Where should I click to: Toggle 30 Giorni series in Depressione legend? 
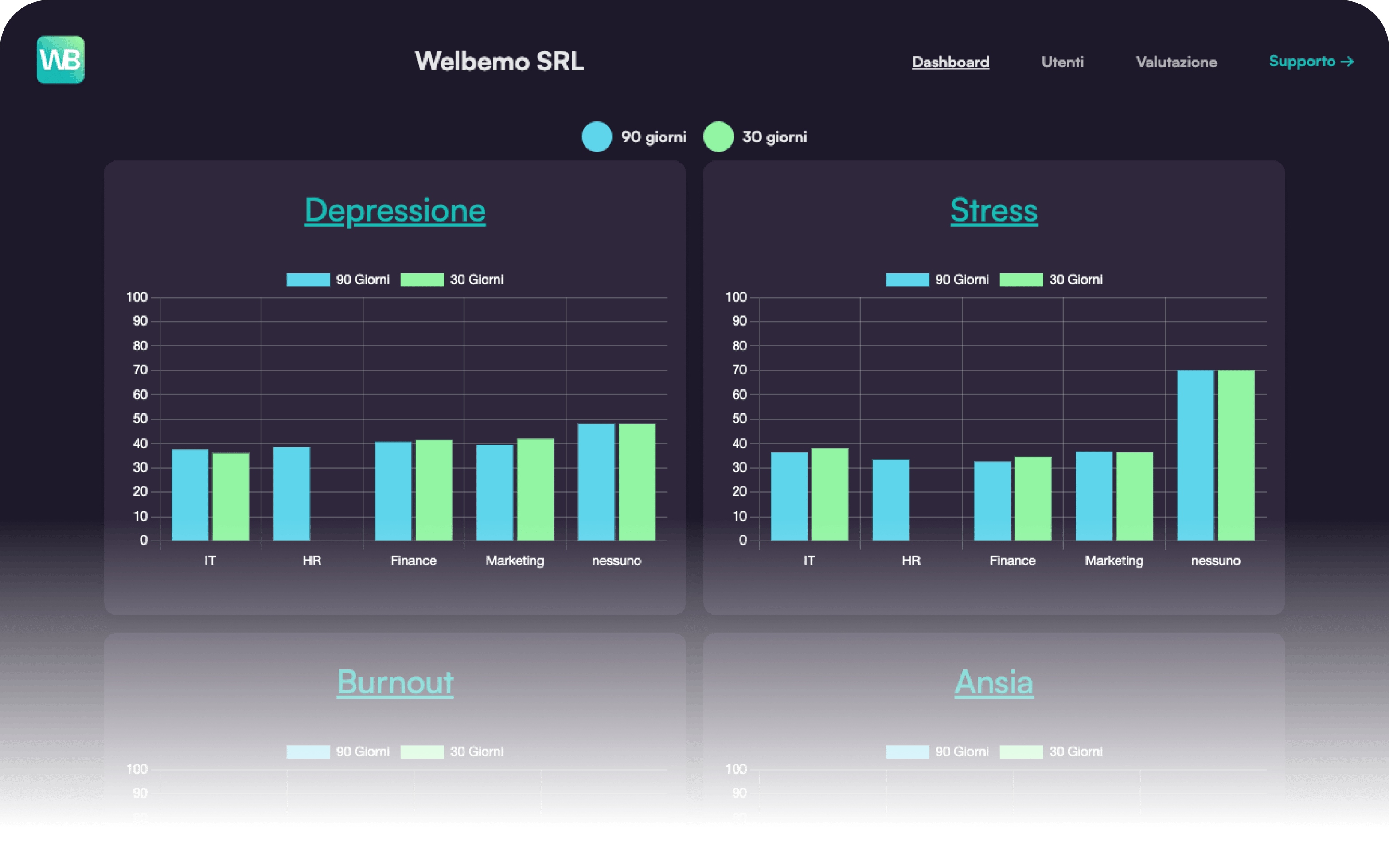coord(452,280)
